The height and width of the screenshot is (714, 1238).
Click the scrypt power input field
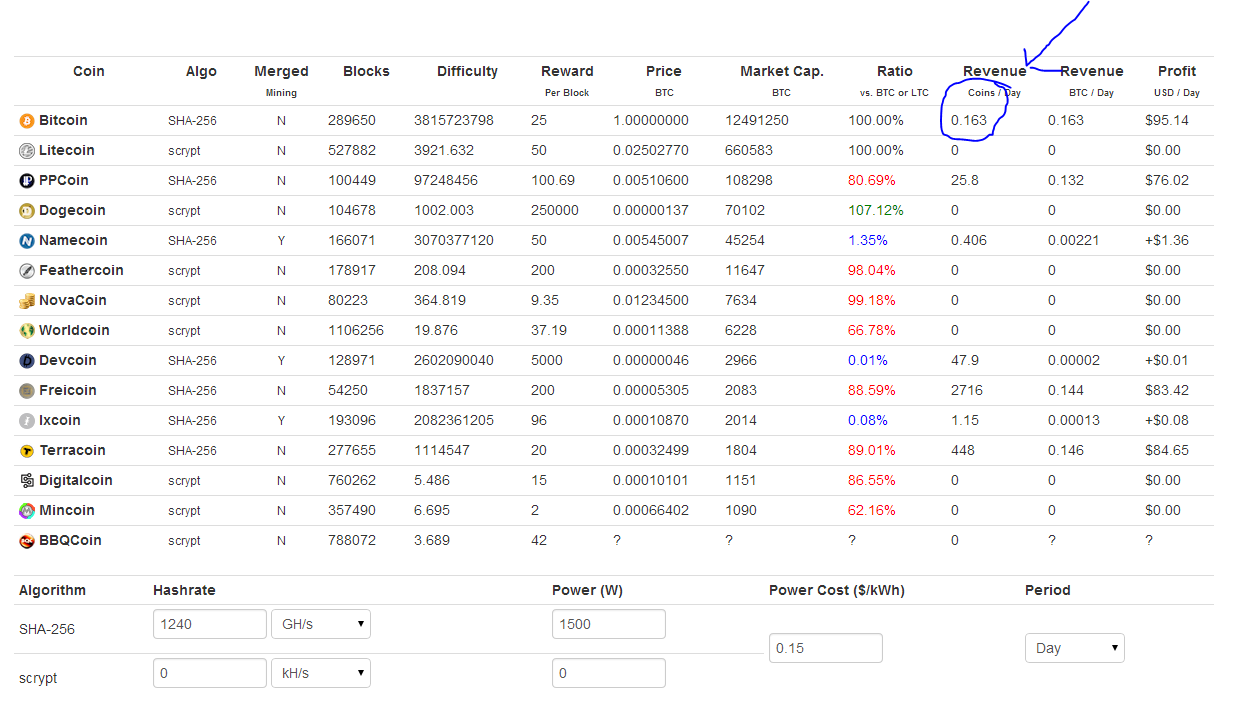pyautogui.click(x=609, y=673)
